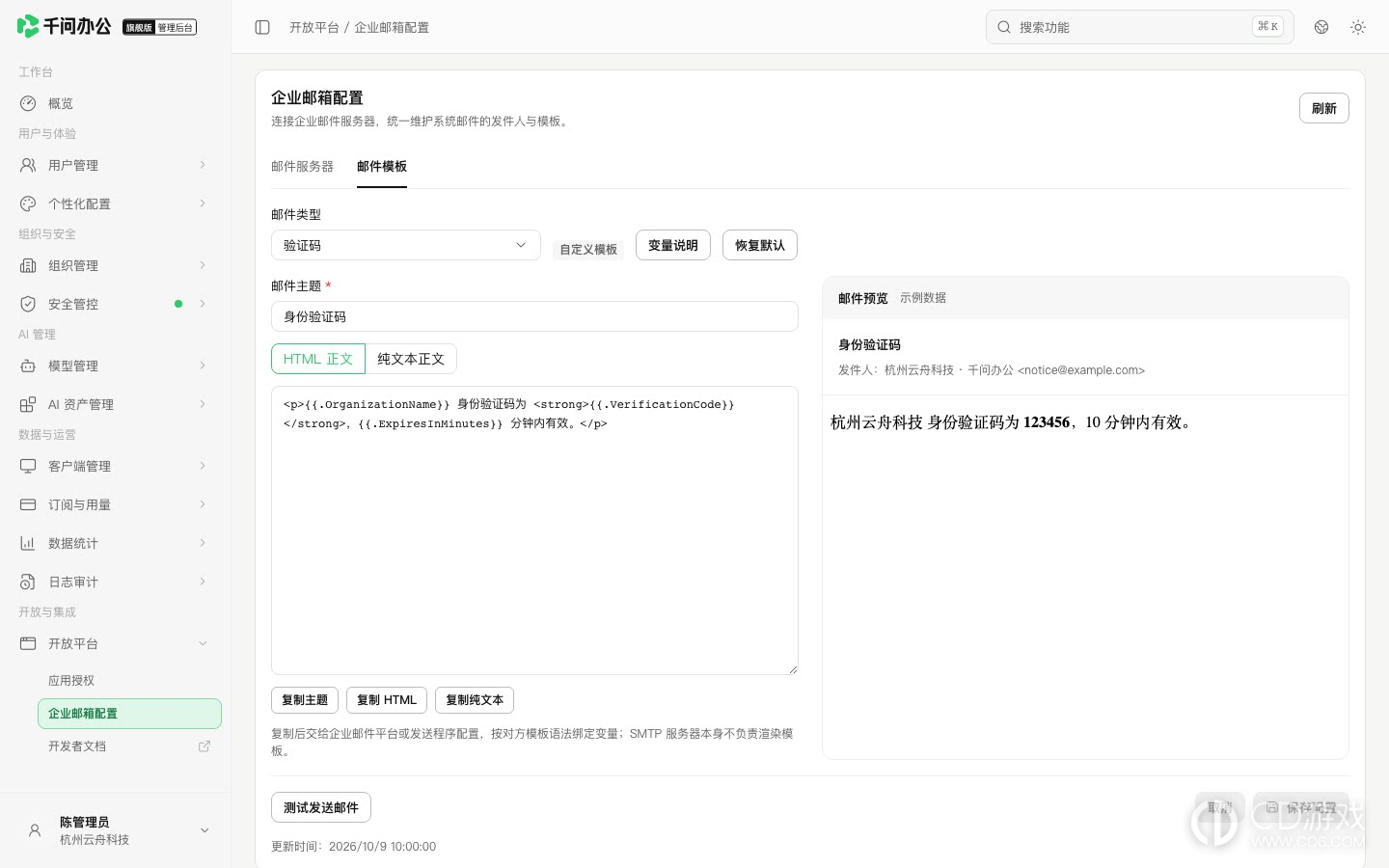Viewport: 1389px width, 868px height.
Task: Click the 千问办公 logo
Action: coord(64,26)
